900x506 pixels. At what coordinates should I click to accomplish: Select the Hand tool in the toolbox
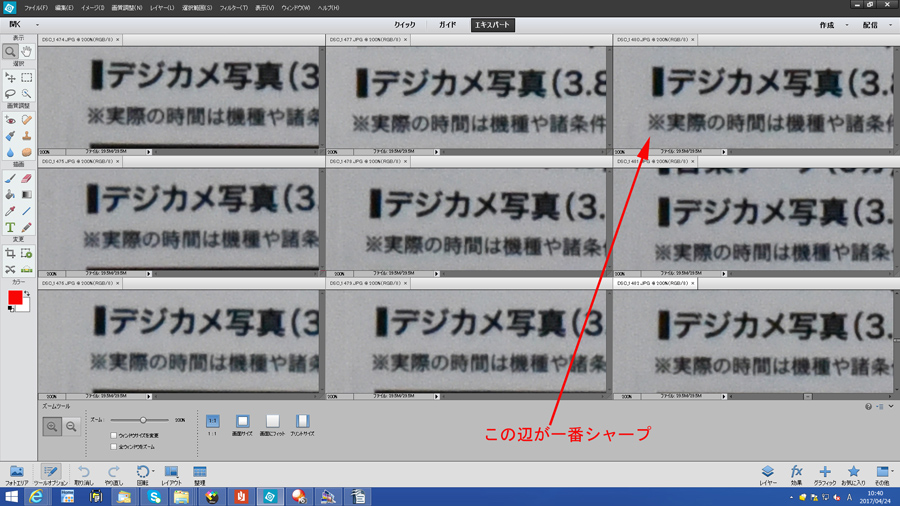pos(27,51)
